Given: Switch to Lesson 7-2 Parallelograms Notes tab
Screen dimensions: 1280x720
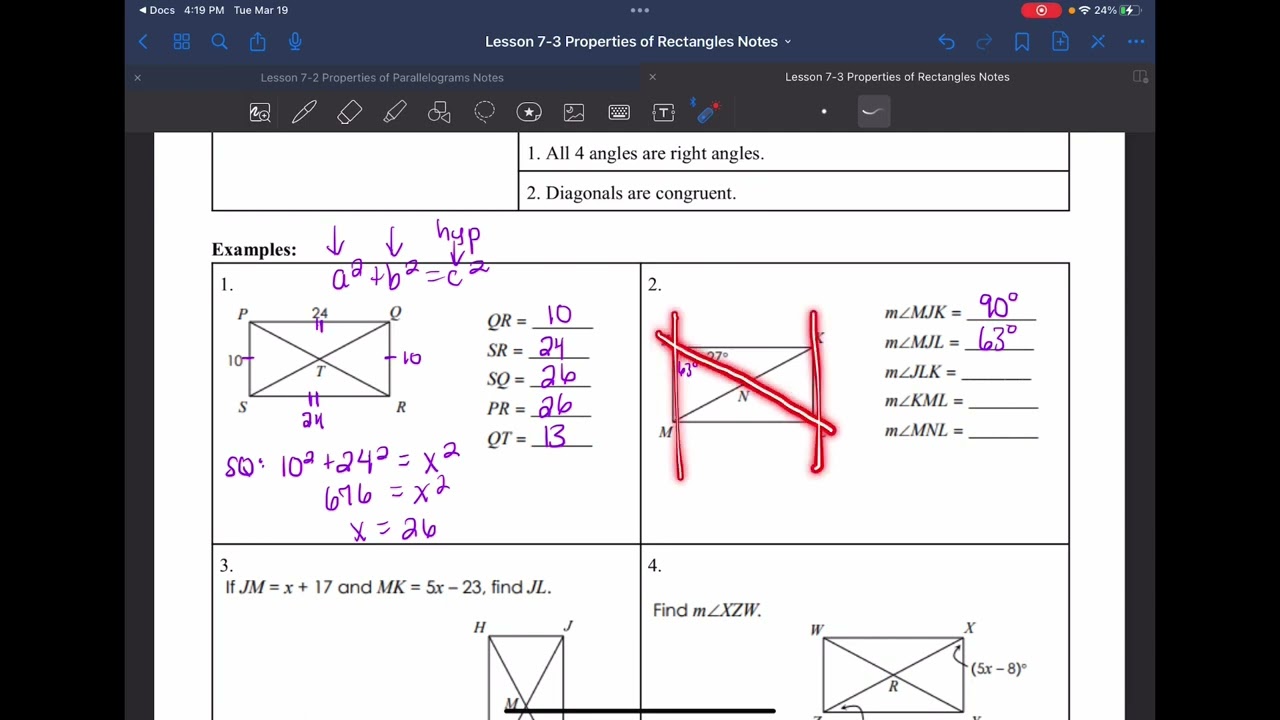Looking at the screenshot, I should (382, 77).
